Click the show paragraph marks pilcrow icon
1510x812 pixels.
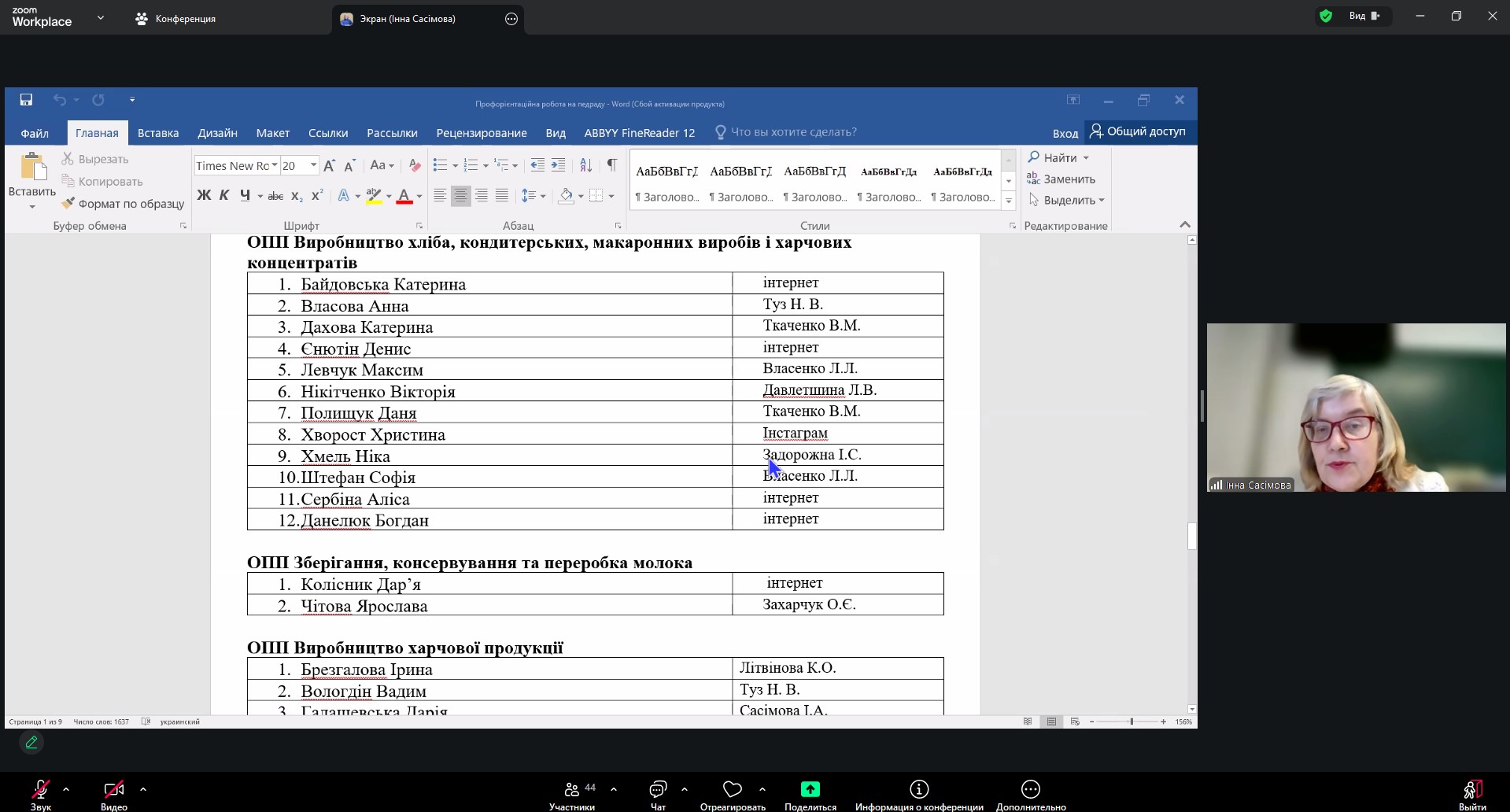[611, 165]
